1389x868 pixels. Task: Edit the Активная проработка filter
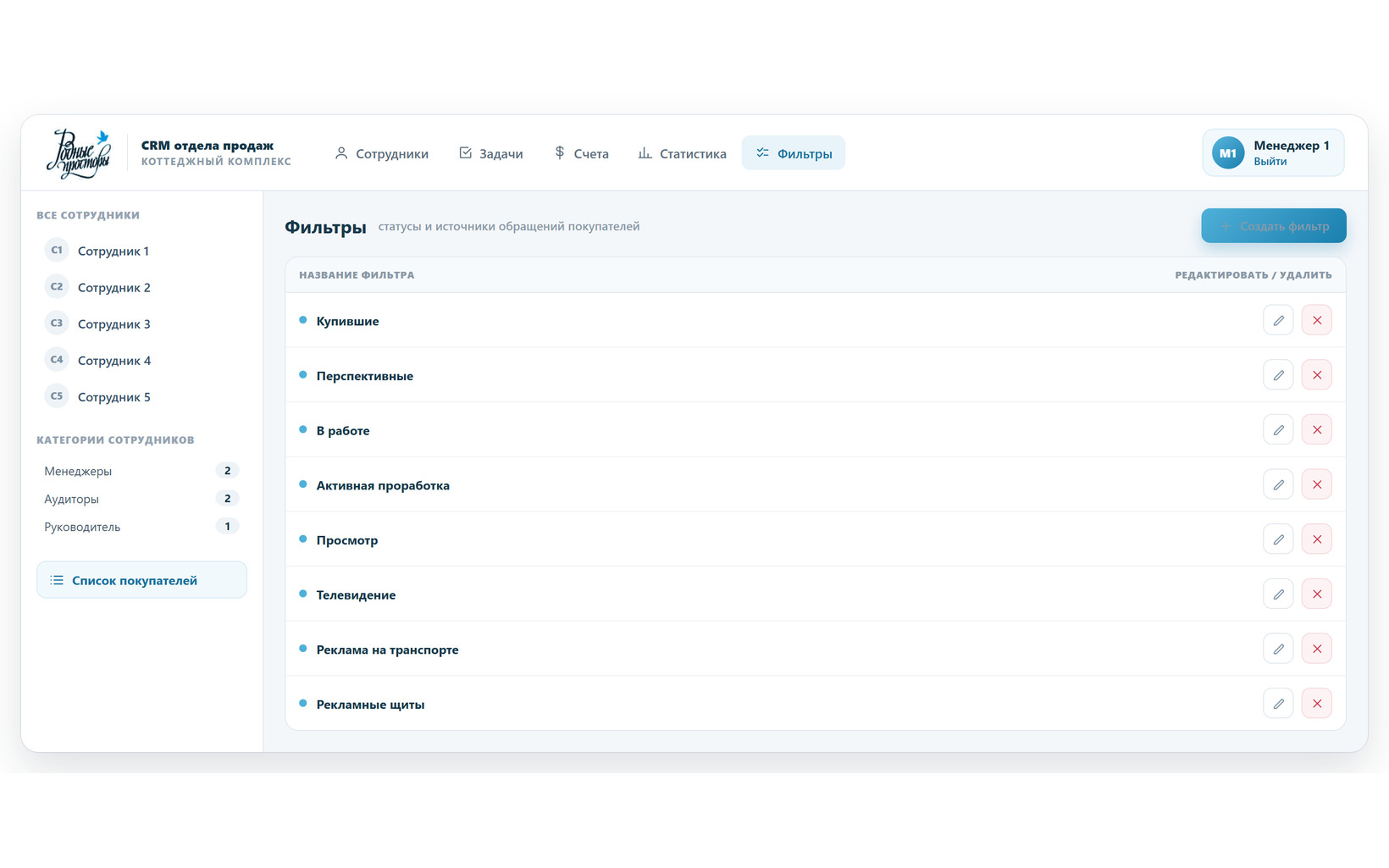pos(1278,484)
